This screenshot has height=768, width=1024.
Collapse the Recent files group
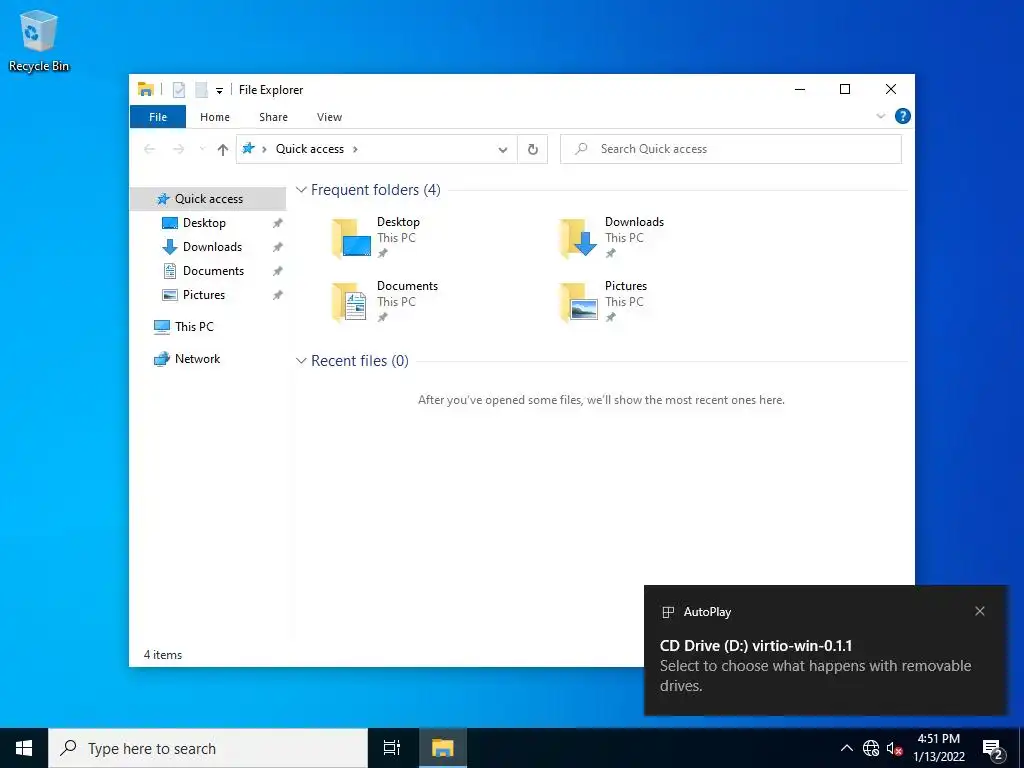coord(301,361)
